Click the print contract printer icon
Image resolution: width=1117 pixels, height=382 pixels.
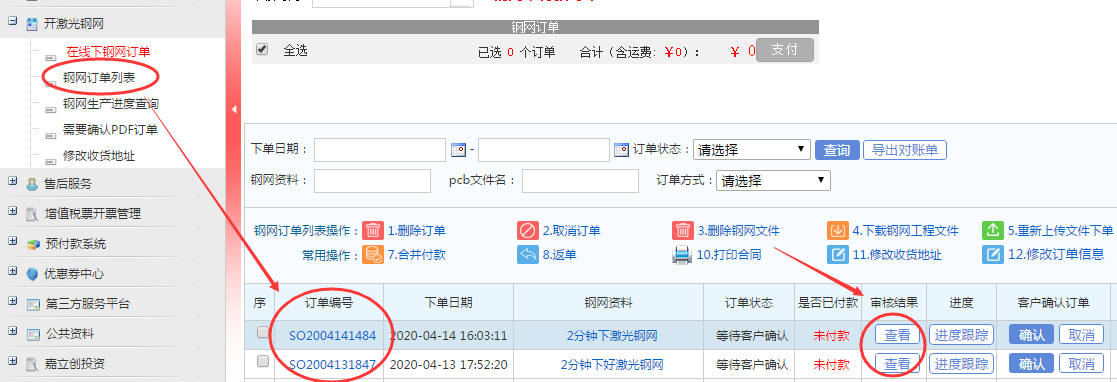point(683,254)
